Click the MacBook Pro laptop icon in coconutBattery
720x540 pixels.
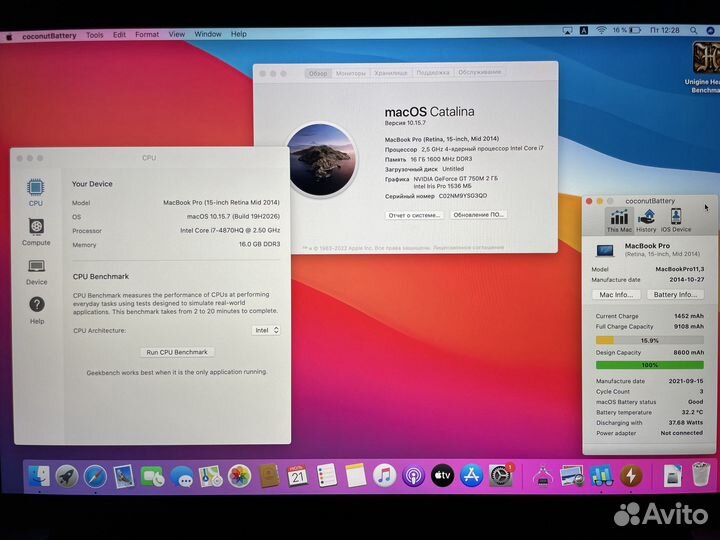tap(605, 250)
